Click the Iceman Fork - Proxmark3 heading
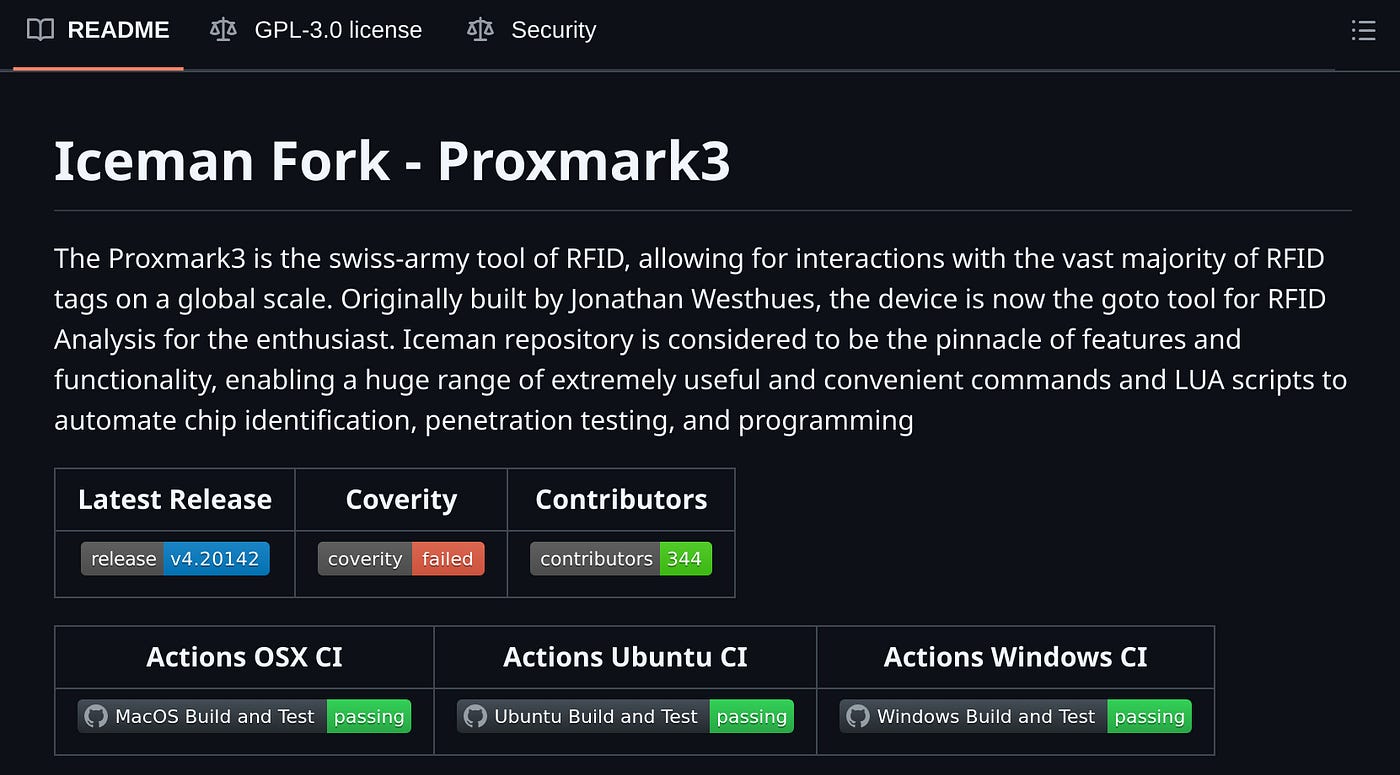The height and width of the screenshot is (775, 1400). click(x=392, y=161)
